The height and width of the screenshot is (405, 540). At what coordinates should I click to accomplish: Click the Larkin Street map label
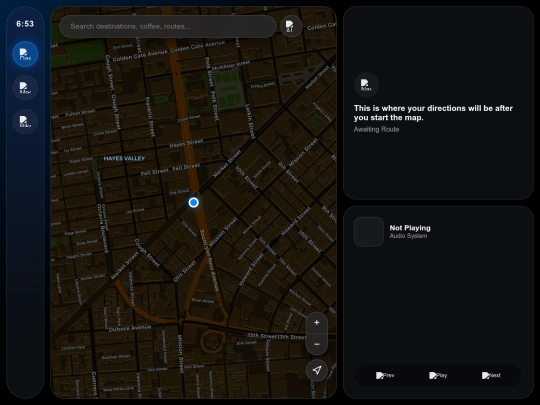pyautogui.click(x=250, y=121)
